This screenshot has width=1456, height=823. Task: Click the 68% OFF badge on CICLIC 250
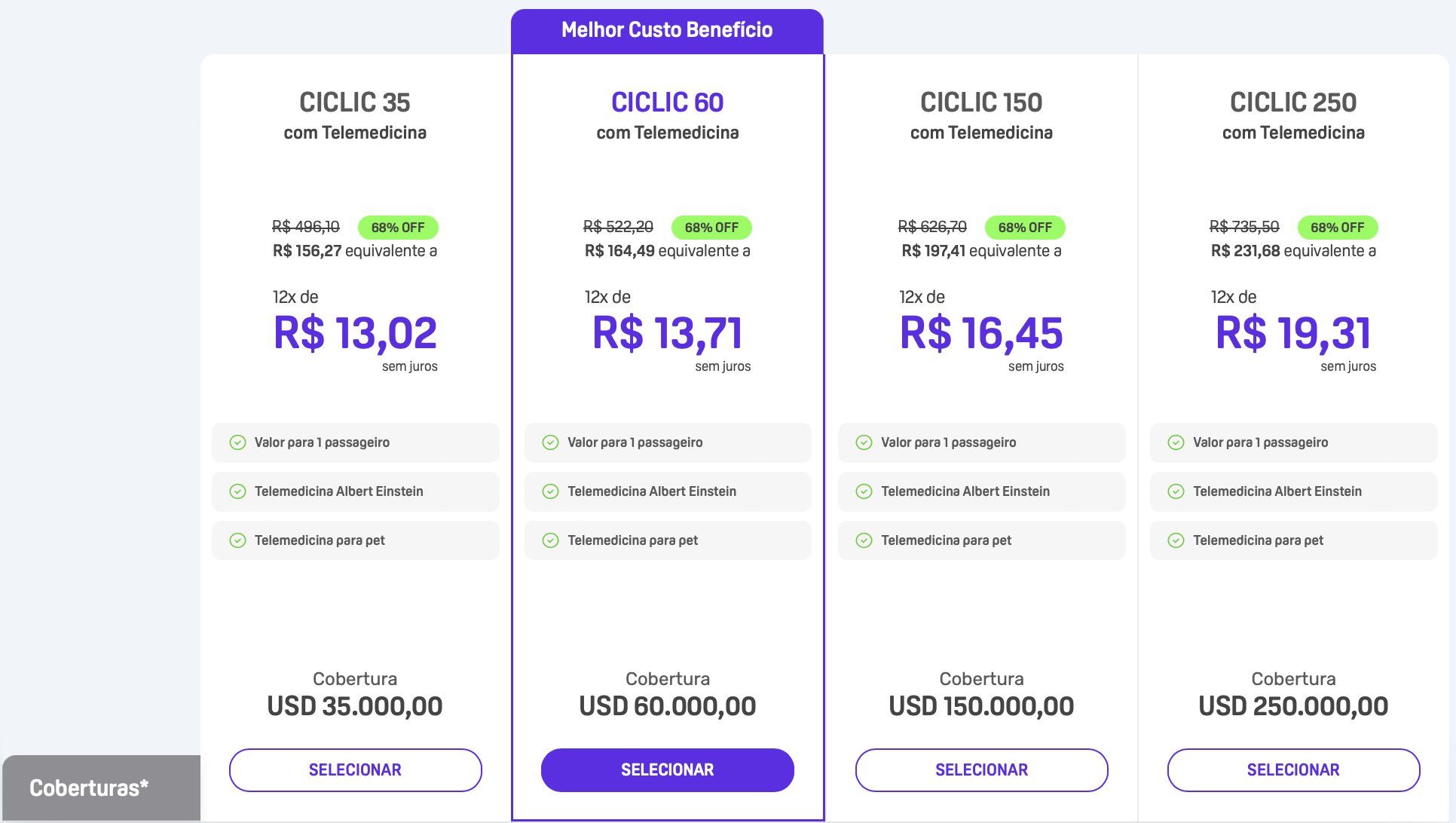[x=1337, y=227]
